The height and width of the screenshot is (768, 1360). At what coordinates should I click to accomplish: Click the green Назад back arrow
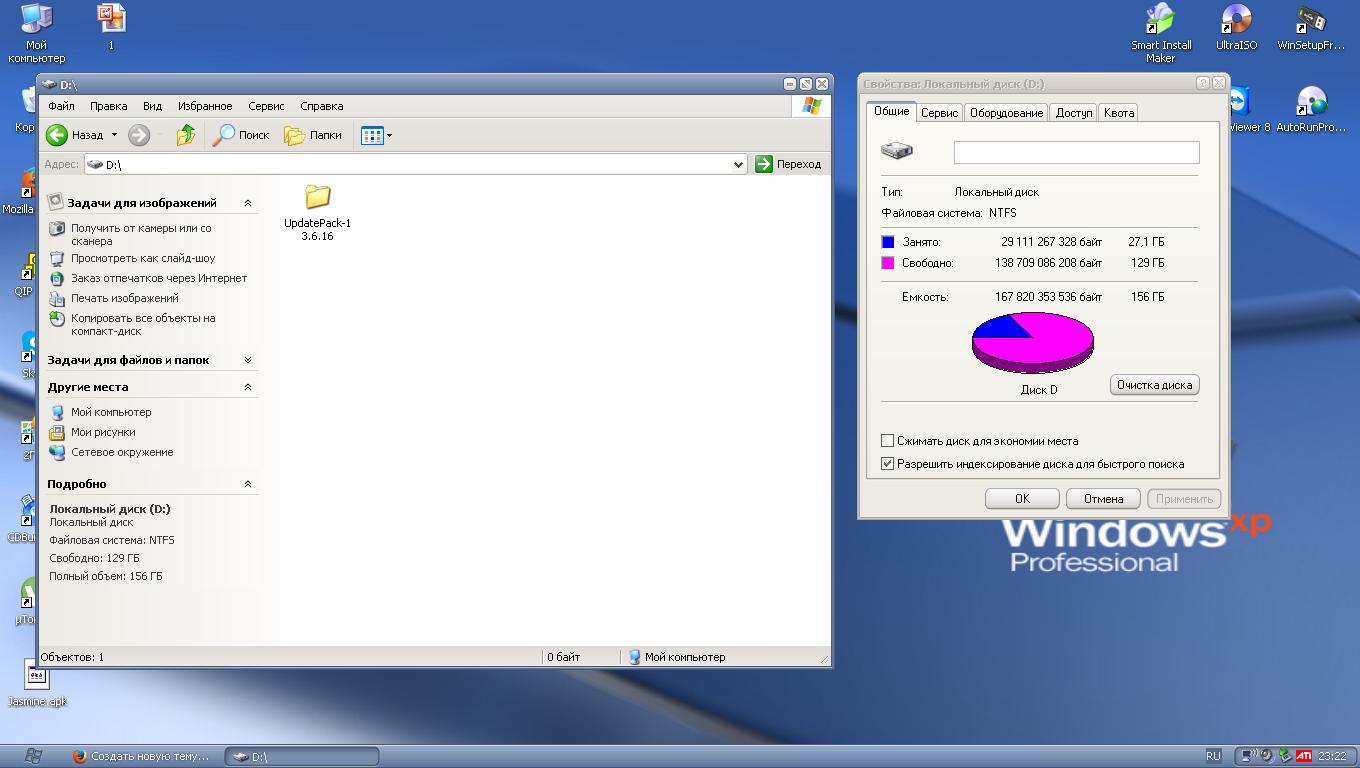(x=57, y=135)
